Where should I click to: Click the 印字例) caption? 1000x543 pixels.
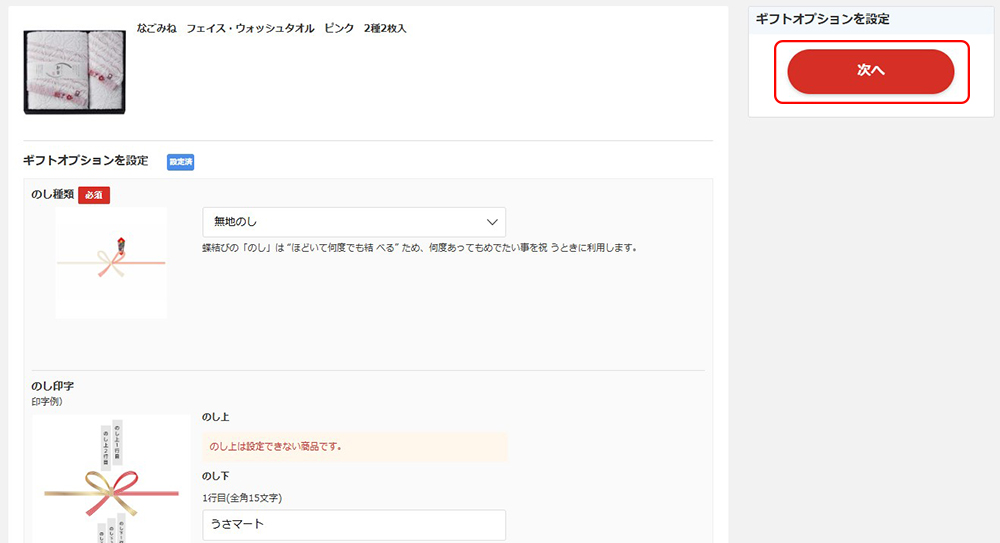47,401
